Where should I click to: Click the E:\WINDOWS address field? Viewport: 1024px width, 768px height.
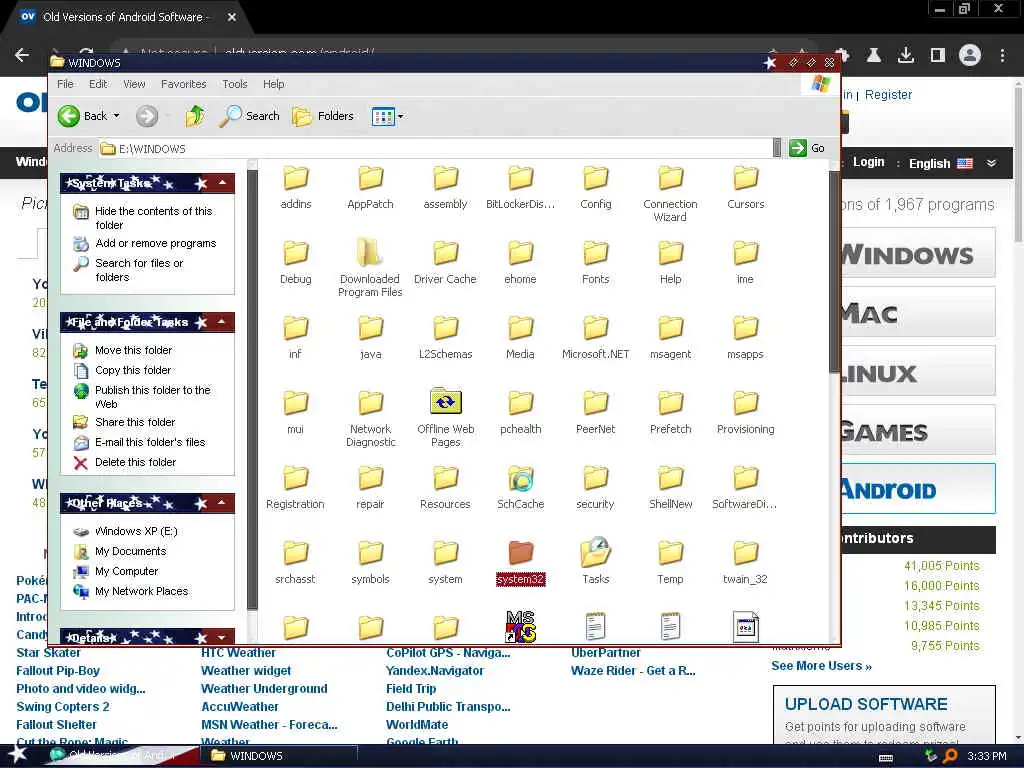(x=434, y=148)
